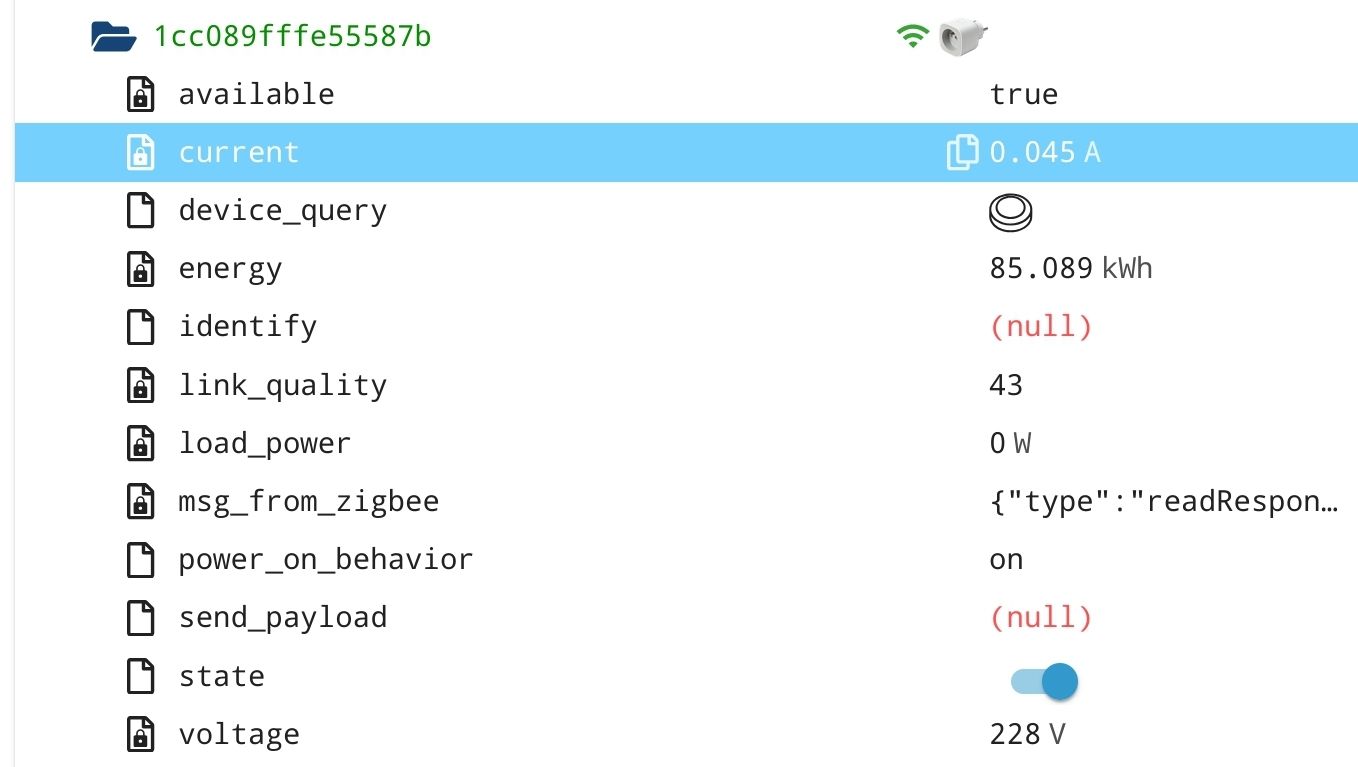The image size is (1358, 767).
Task: Select device ID 1cc089fffe55587b
Action: 292,37
